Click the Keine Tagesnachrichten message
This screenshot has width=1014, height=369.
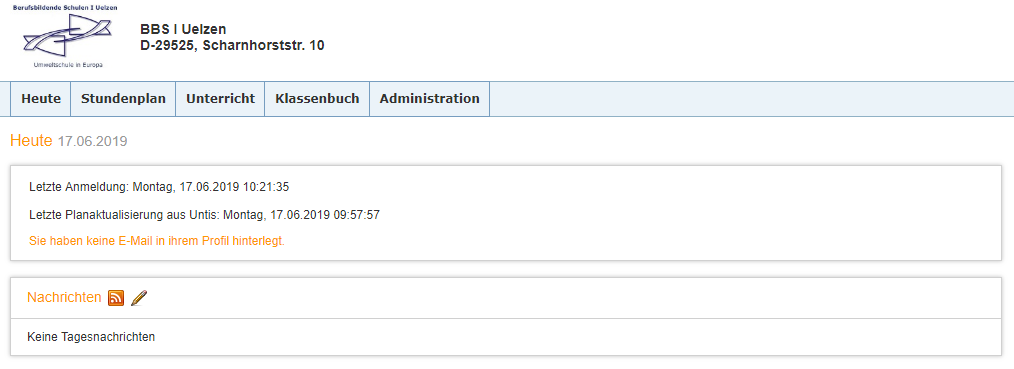click(91, 337)
